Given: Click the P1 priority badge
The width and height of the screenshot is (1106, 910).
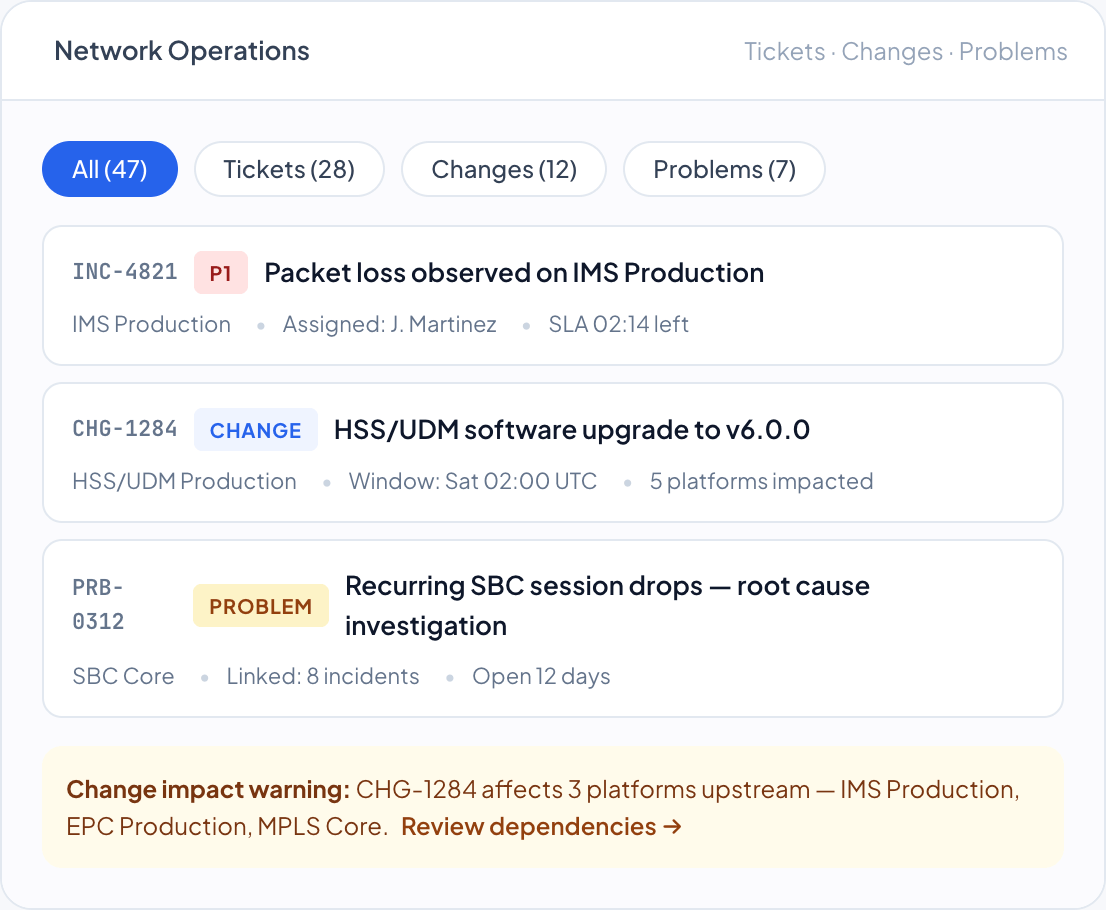Looking at the screenshot, I should point(221,273).
